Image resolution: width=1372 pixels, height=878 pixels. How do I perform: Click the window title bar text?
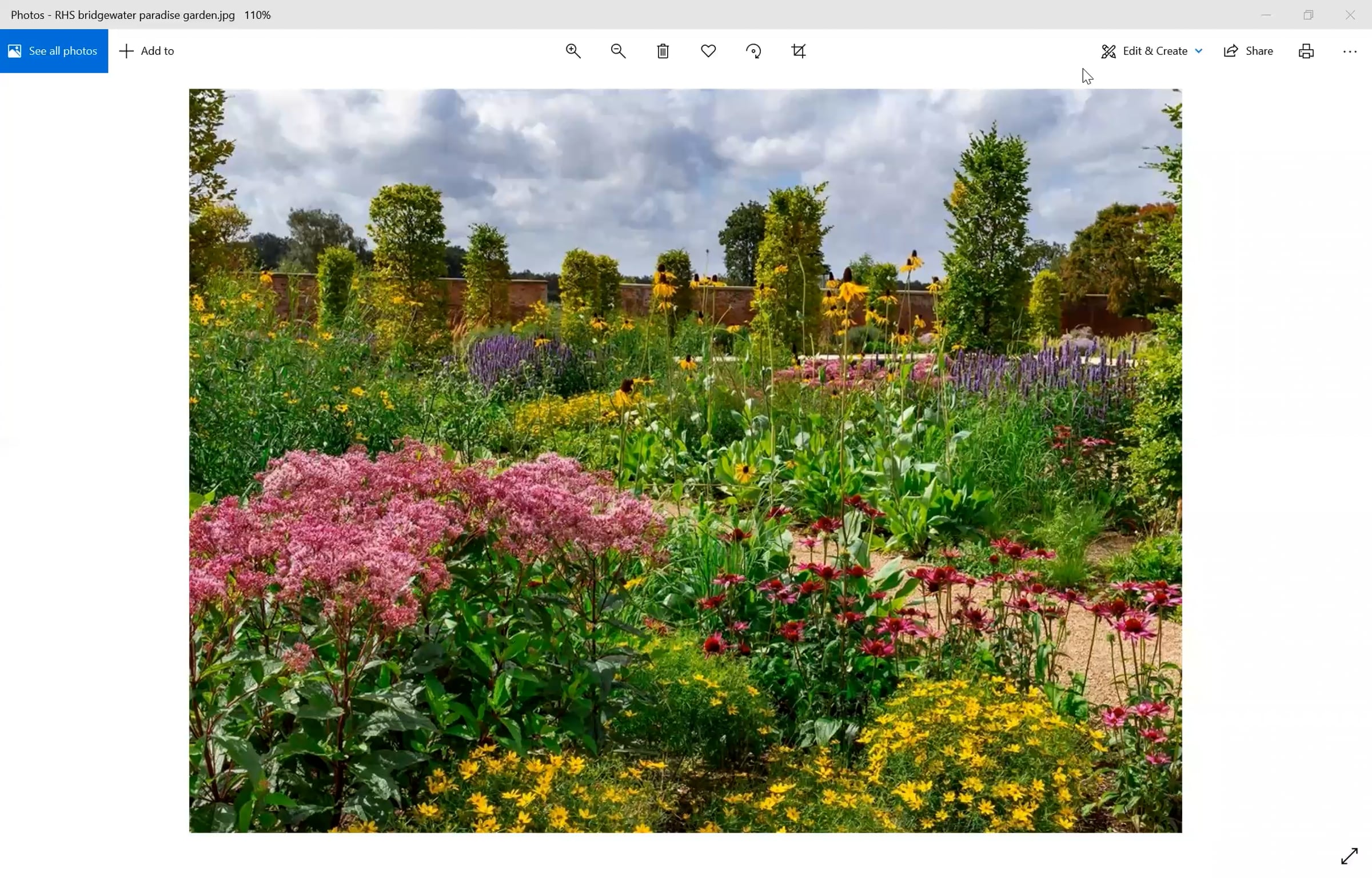pos(141,15)
